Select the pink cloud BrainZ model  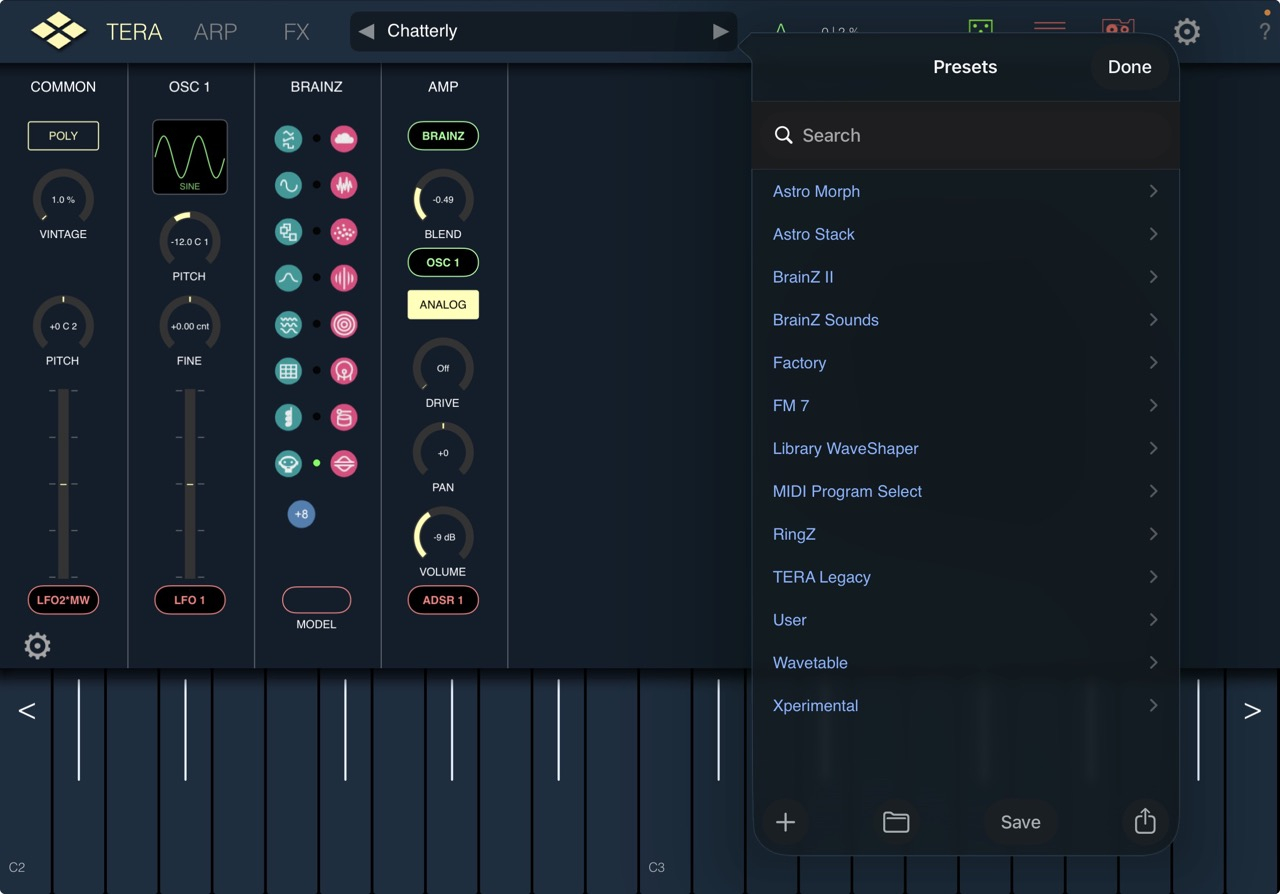click(344, 139)
